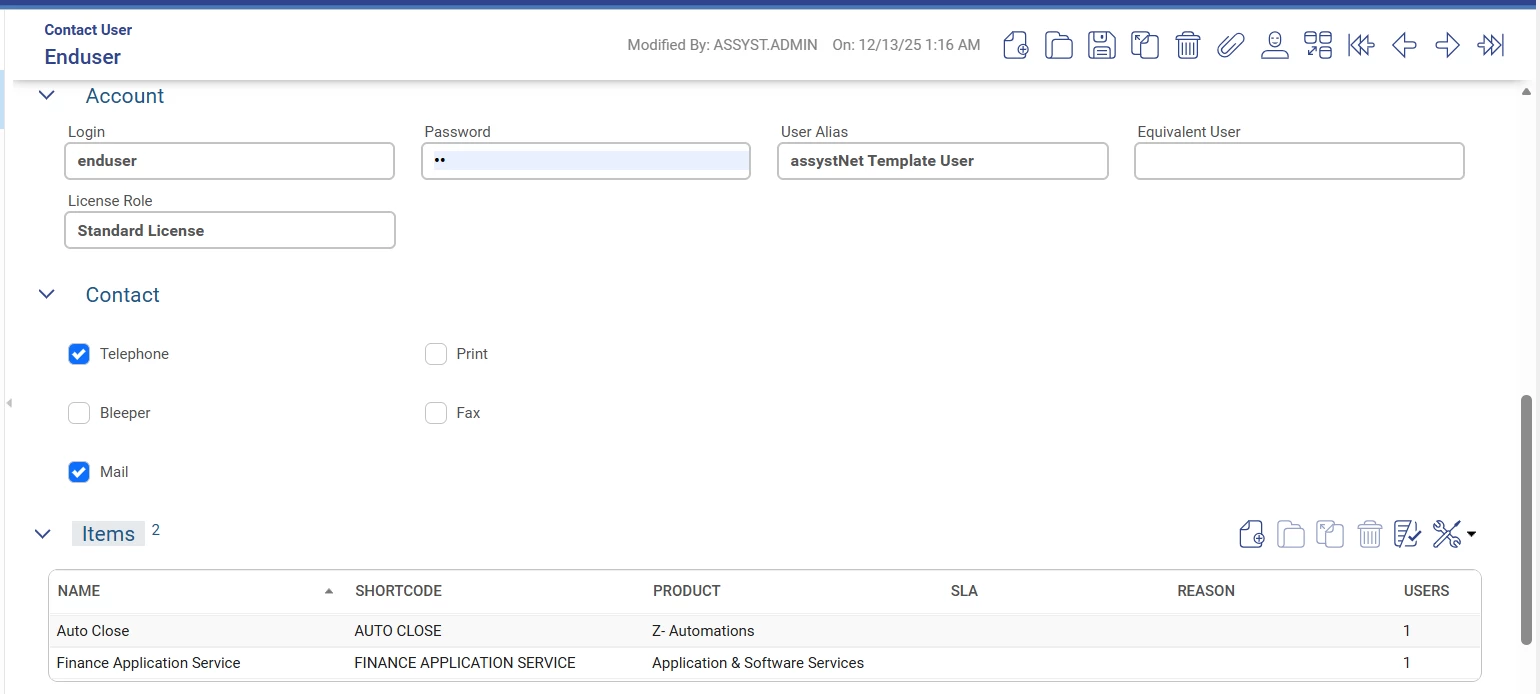Open the License Role field

click(x=230, y=230)
